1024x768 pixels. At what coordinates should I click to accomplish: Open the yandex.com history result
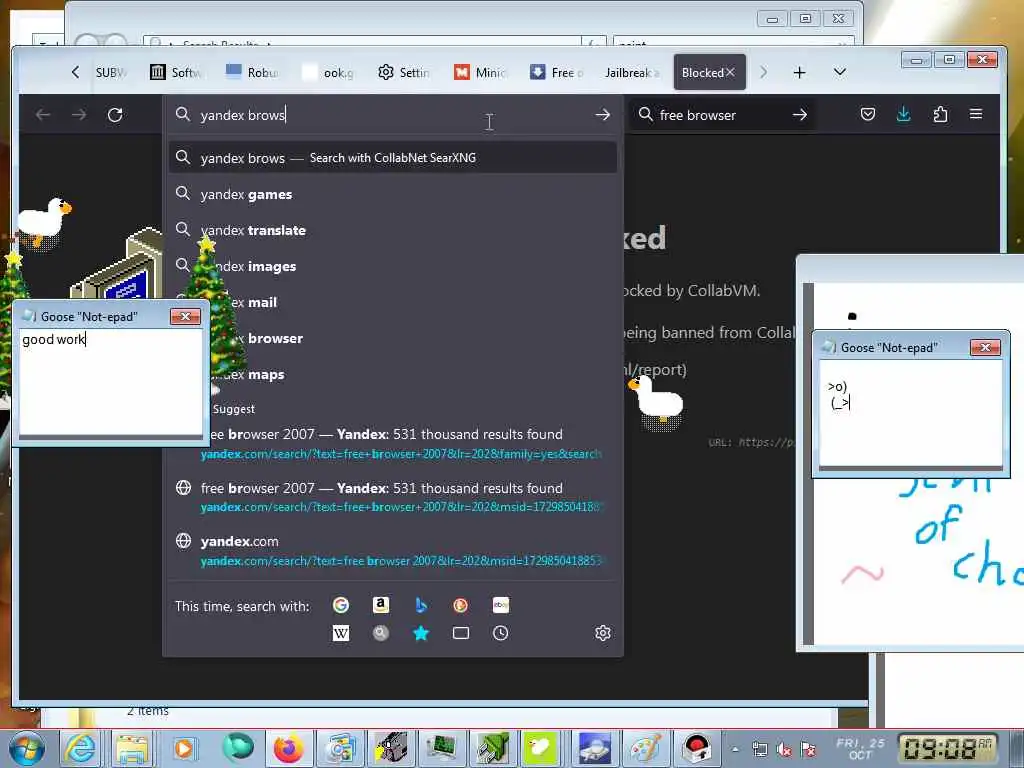pyautogui.click(x=392, y=551)
